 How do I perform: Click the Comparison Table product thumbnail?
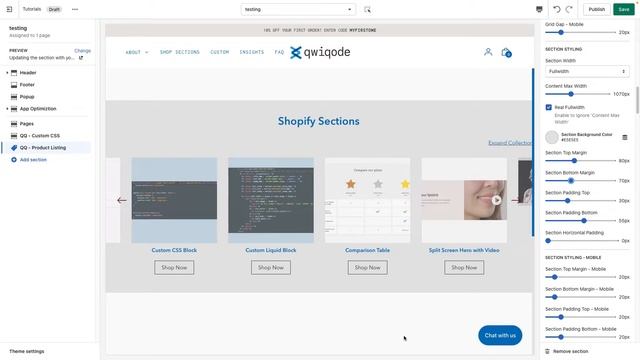367,200
